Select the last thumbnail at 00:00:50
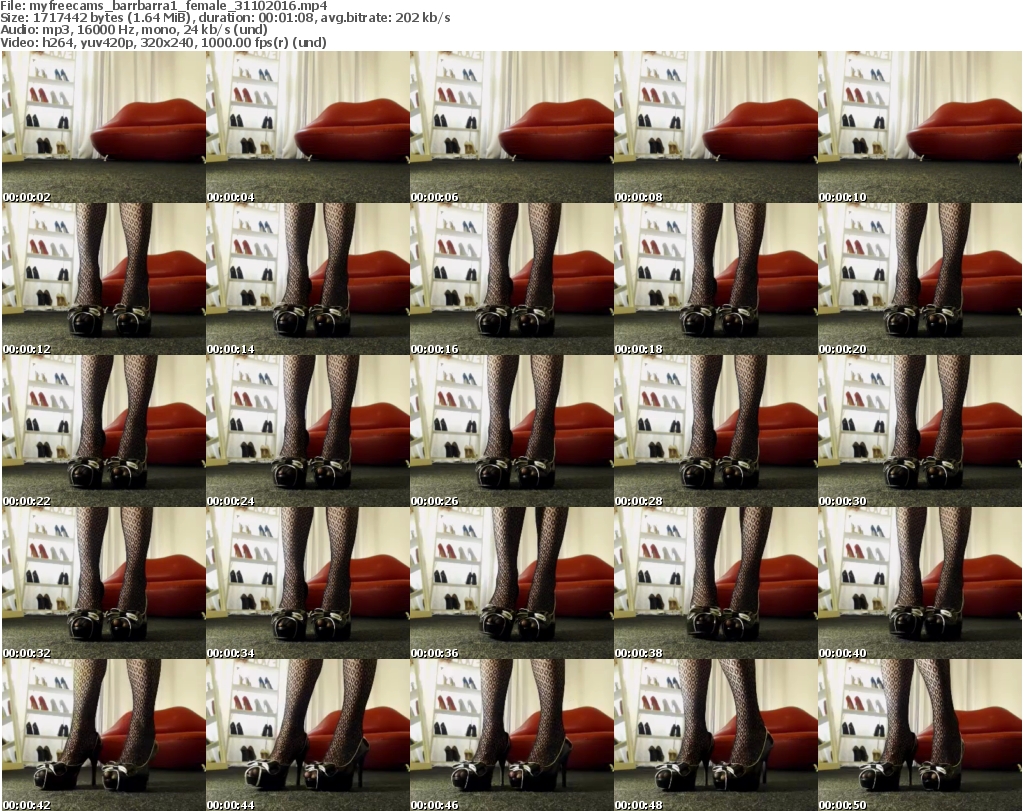Viewport: 1024px width, 811px height. [919, 735]
